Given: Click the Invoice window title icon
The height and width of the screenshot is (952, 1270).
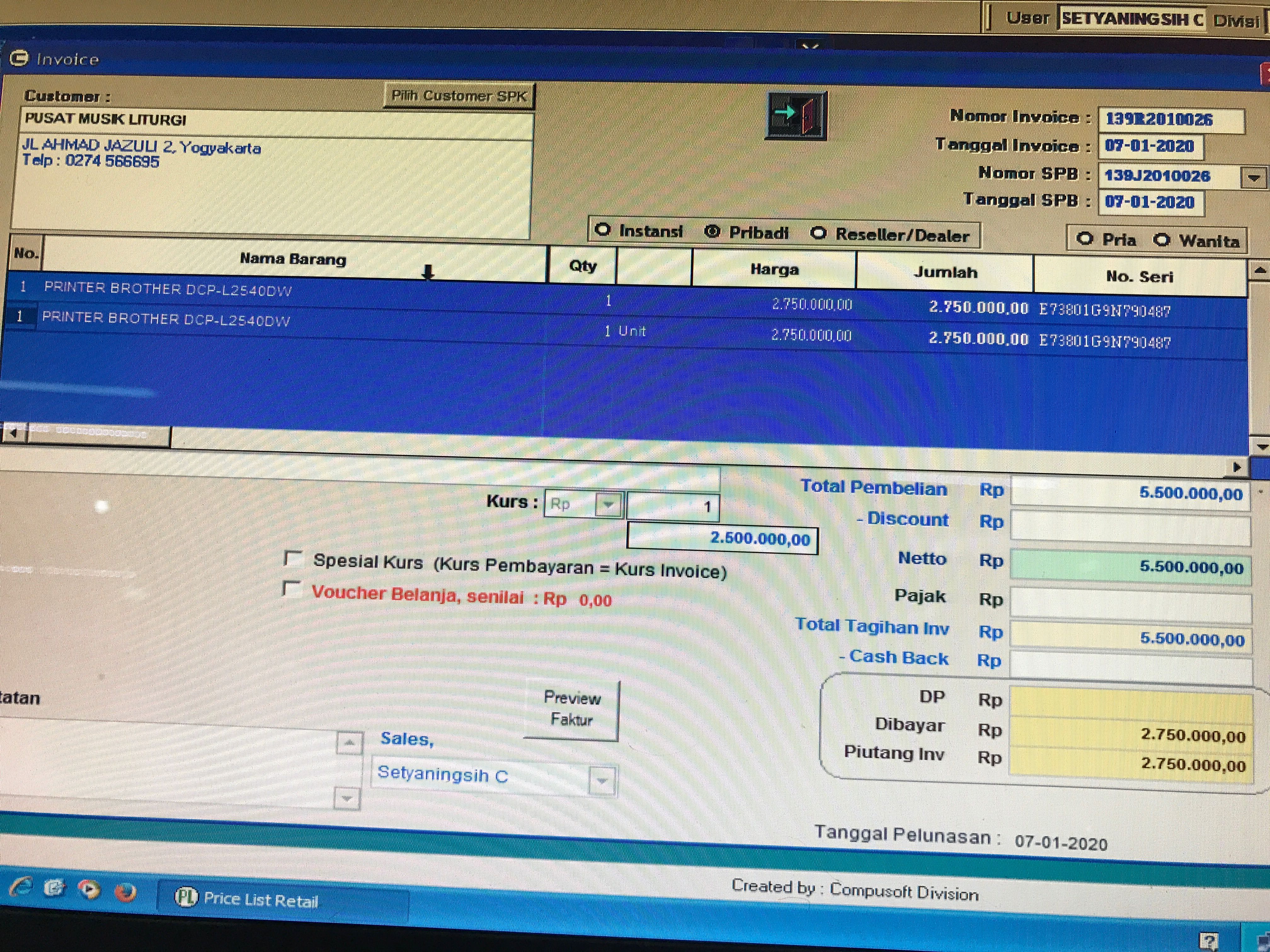Looking at the screenshot, I should point(20,58).
